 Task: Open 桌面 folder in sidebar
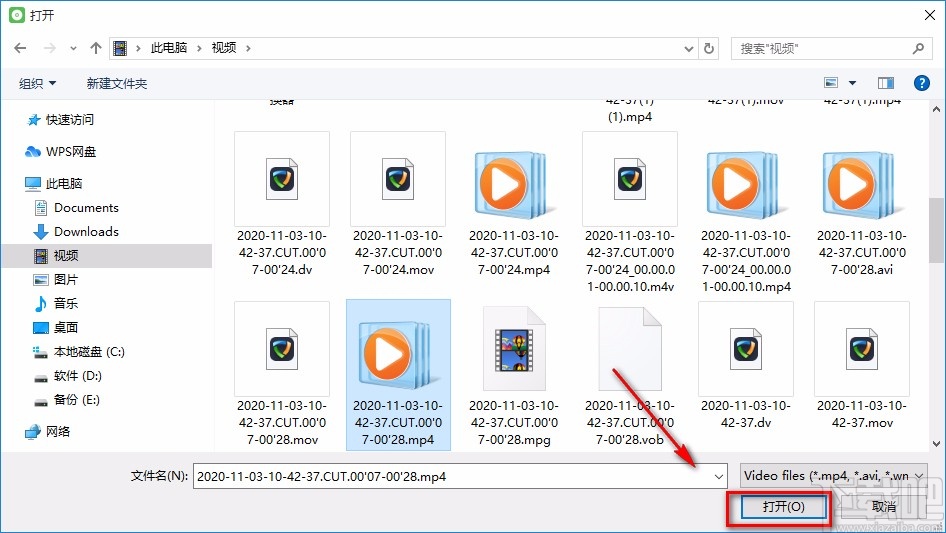pos(56,328)
